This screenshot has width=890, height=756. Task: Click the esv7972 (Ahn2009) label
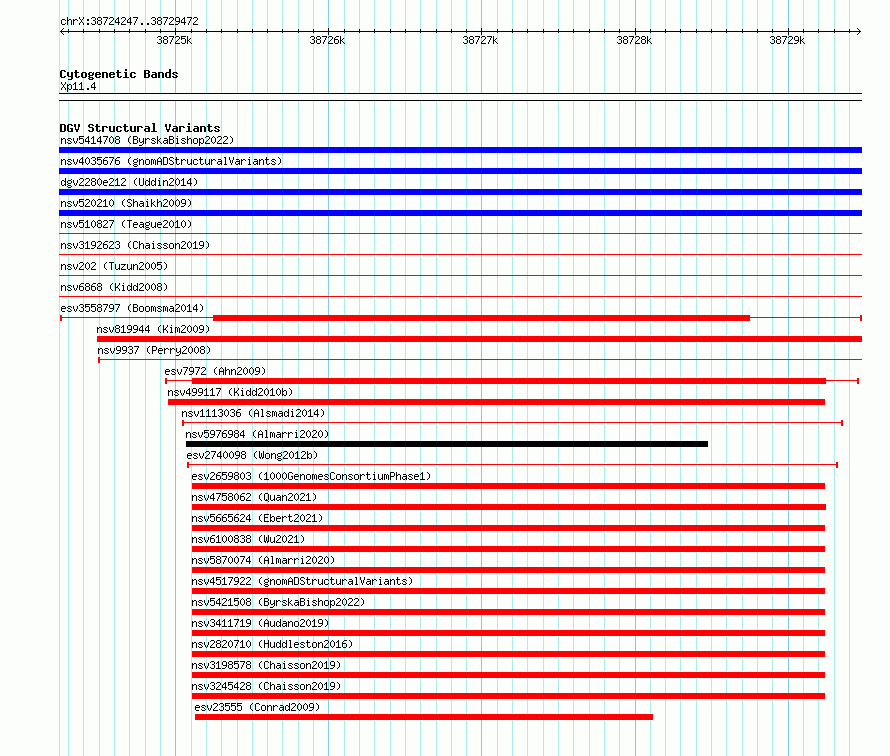tap(215, 371)
